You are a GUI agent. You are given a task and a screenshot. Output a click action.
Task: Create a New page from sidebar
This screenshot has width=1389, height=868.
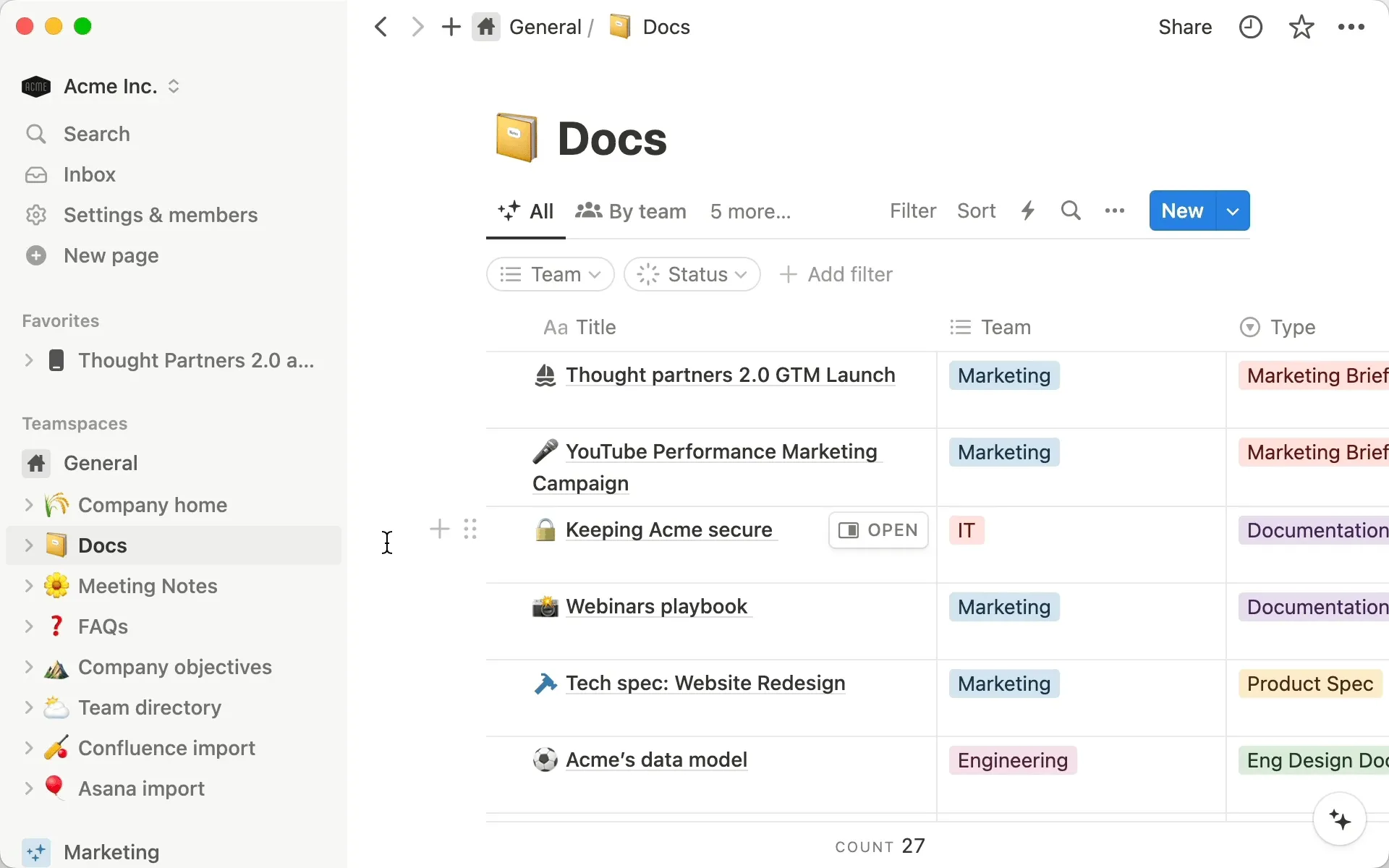[111, 255]
